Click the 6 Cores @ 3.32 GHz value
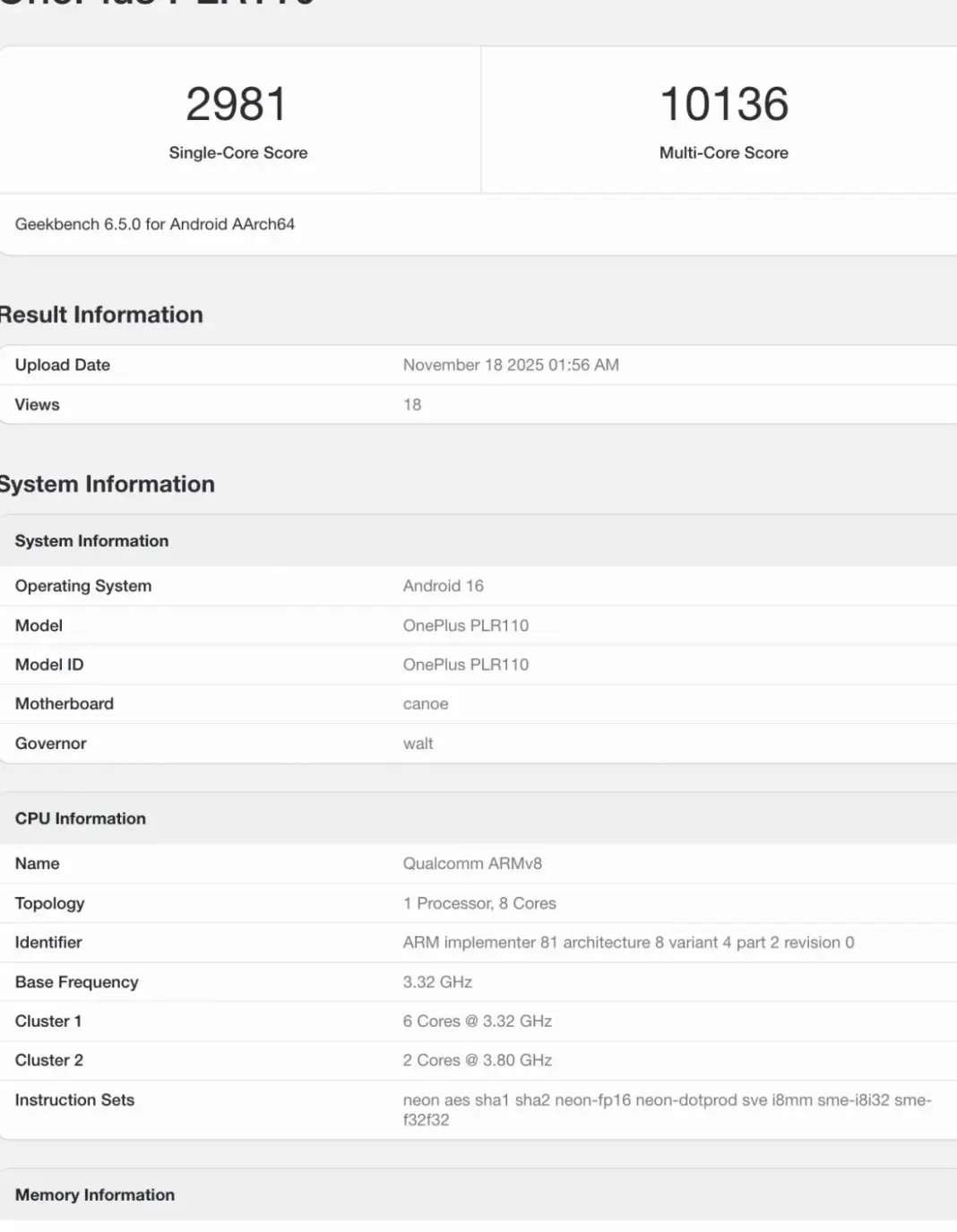957x1232 pixels. (x=478, y=1021)
